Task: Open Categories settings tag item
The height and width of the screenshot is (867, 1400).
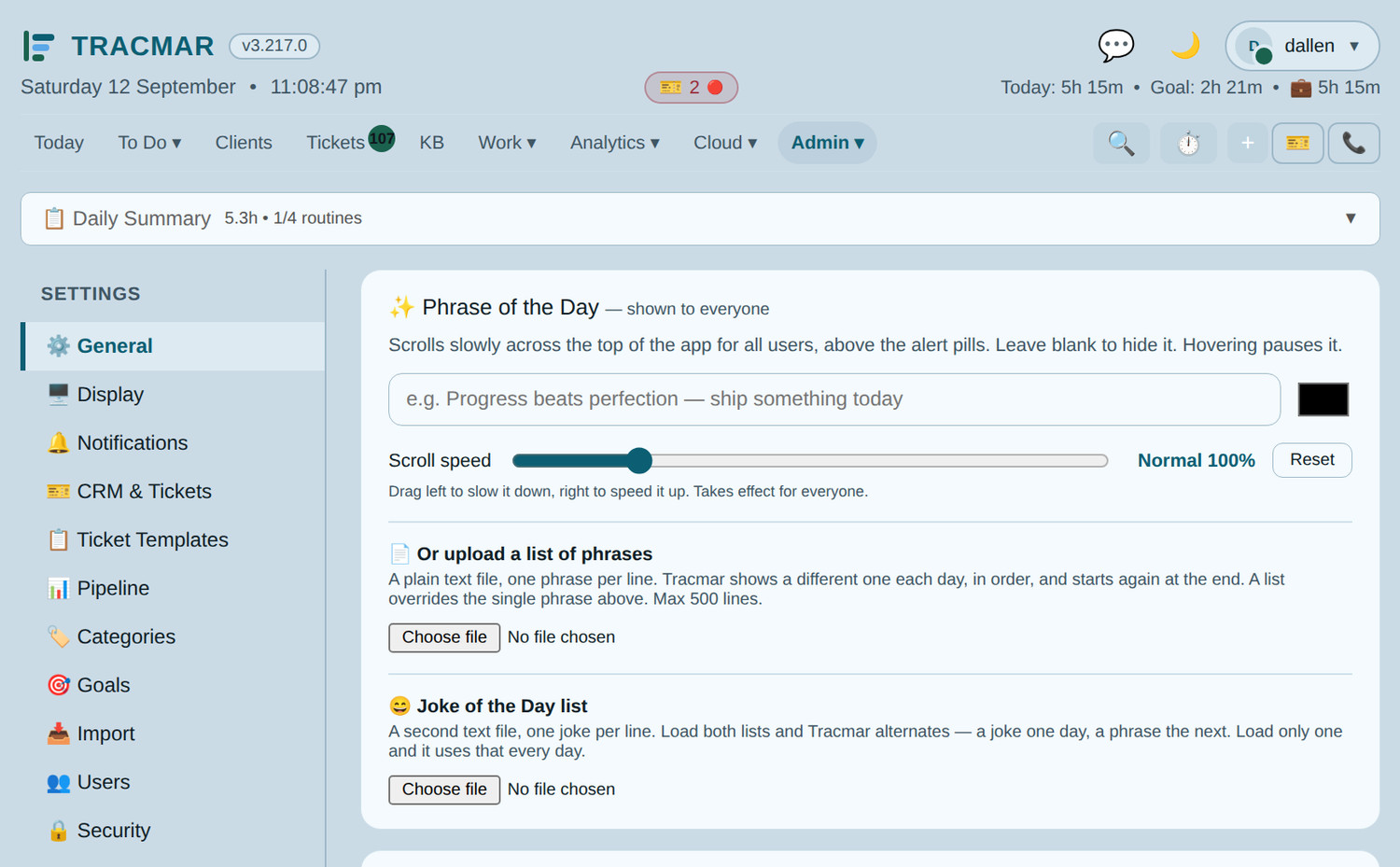Action: tap(174, 637)
